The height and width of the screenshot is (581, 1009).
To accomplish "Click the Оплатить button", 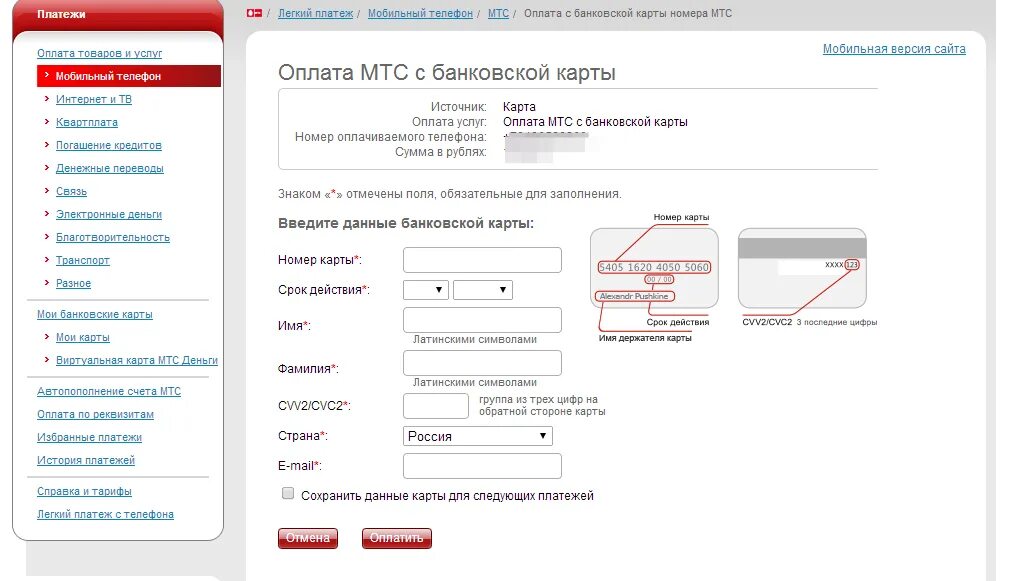I will pos(396,538).
